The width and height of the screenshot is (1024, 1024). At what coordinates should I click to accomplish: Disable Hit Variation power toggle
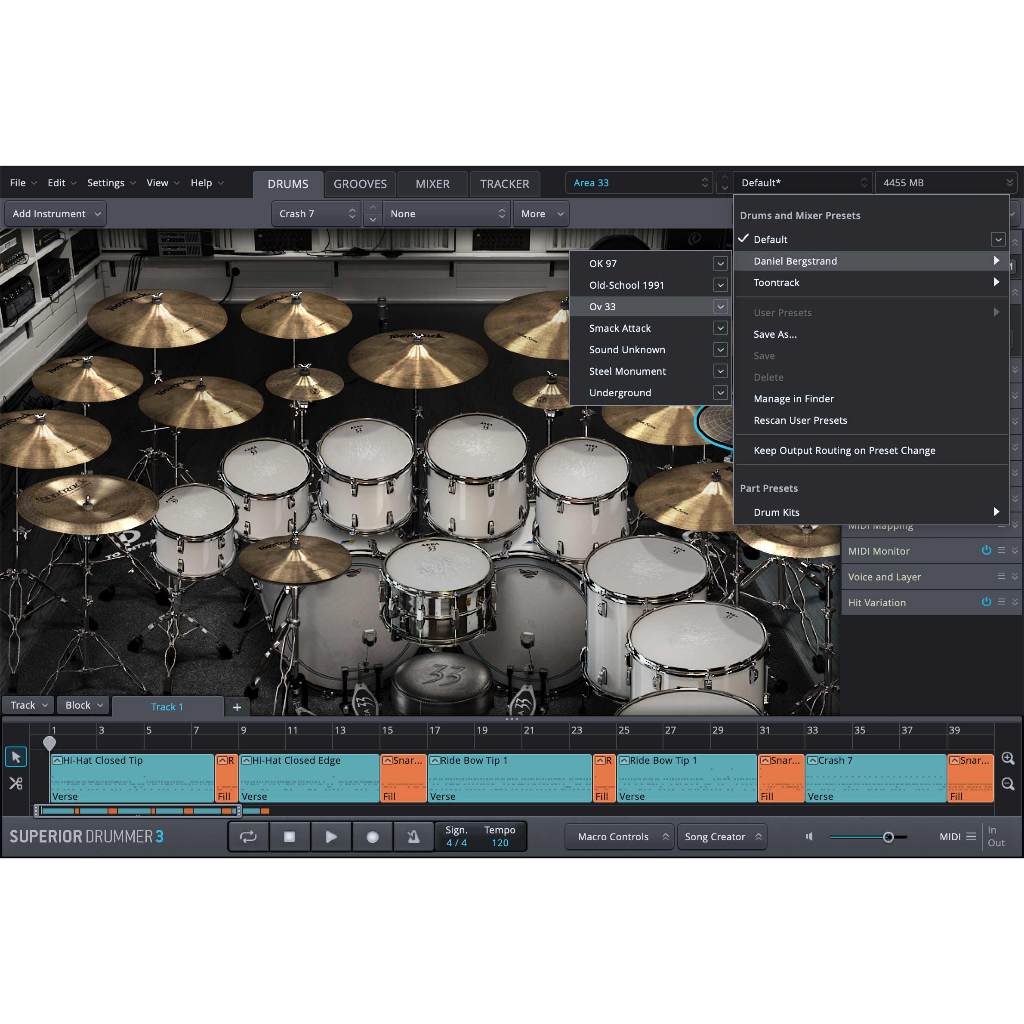(x=986, y=603)
